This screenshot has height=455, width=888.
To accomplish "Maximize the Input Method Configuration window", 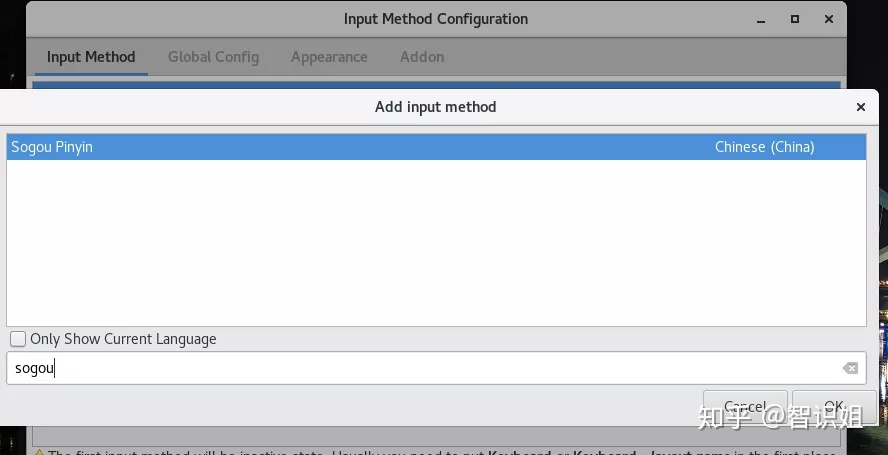I will point(795,19).
